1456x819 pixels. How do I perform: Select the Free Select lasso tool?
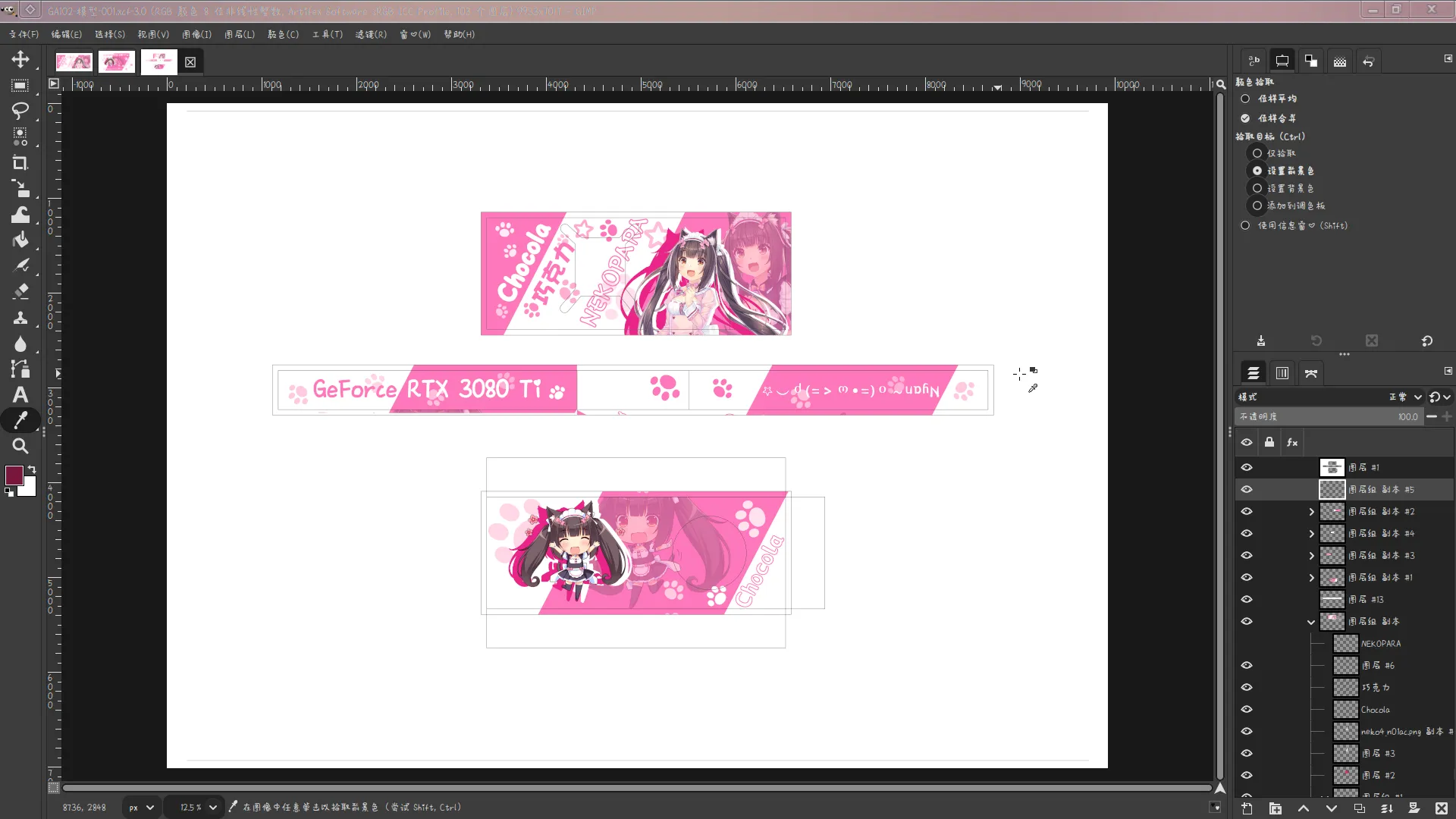pos(20,111)
